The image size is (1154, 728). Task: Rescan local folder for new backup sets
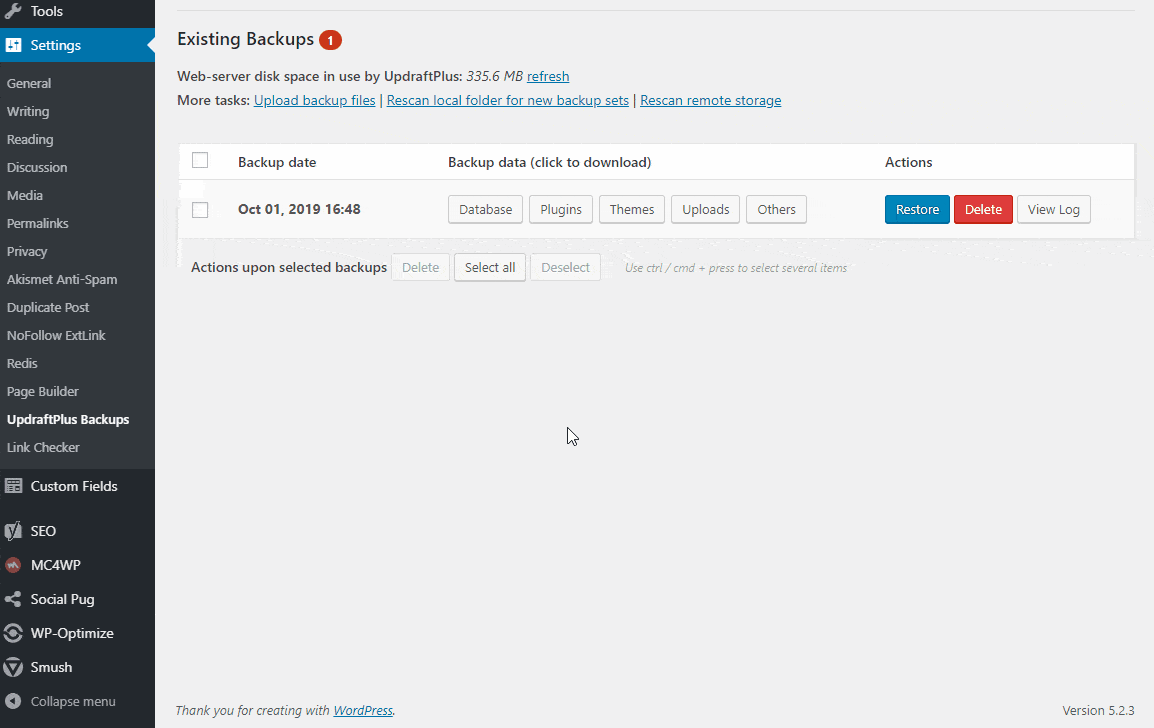pos(508,100)
